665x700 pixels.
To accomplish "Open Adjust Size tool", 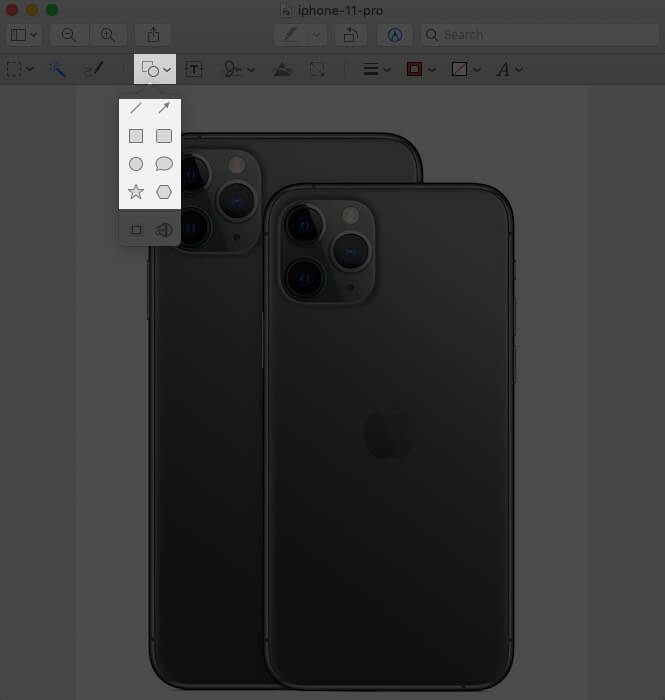I will click(316, 69).
